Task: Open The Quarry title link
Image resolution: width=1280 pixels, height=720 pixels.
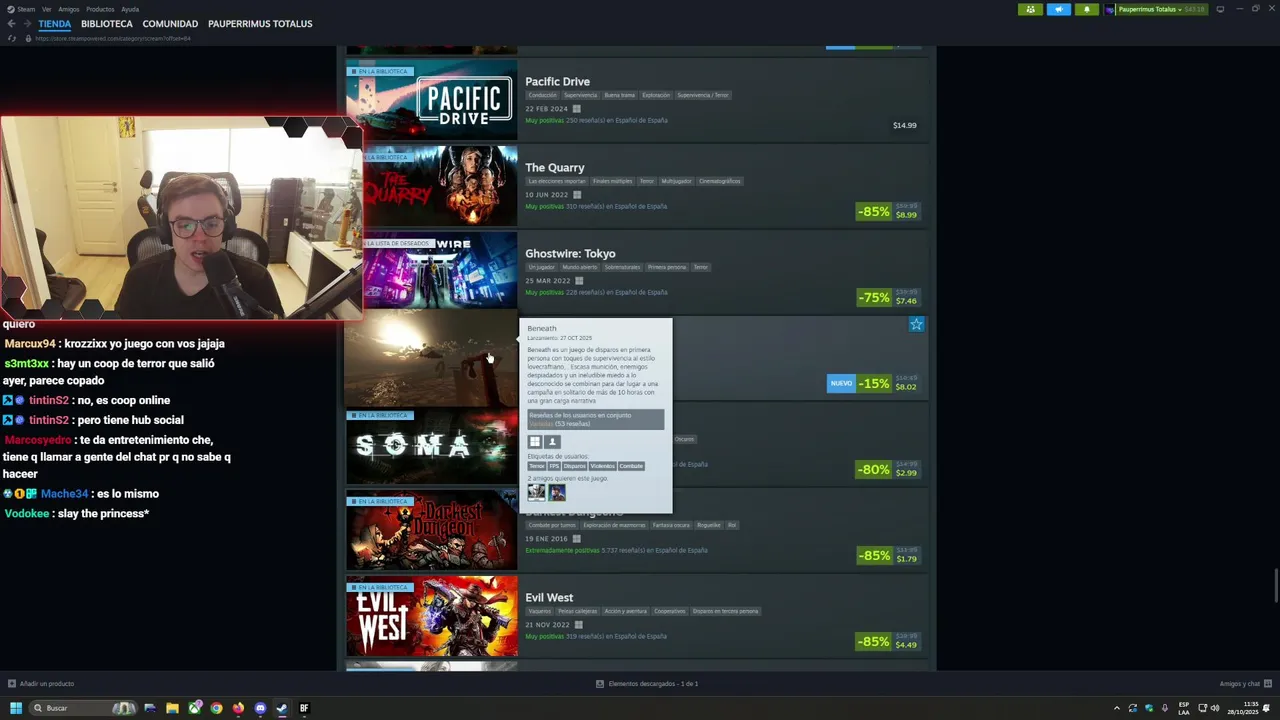Action: (555, 168)
